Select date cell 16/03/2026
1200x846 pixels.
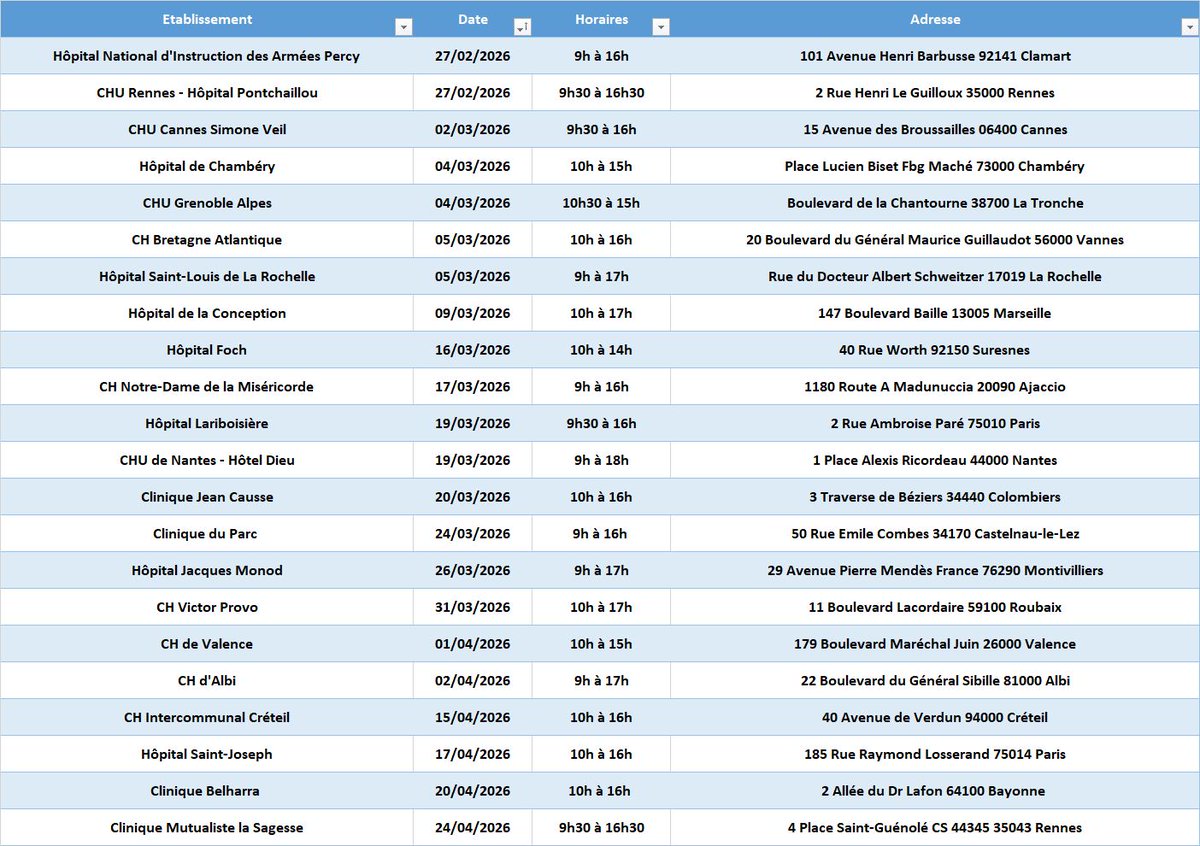pyautogui.click(x=473, y=350)
